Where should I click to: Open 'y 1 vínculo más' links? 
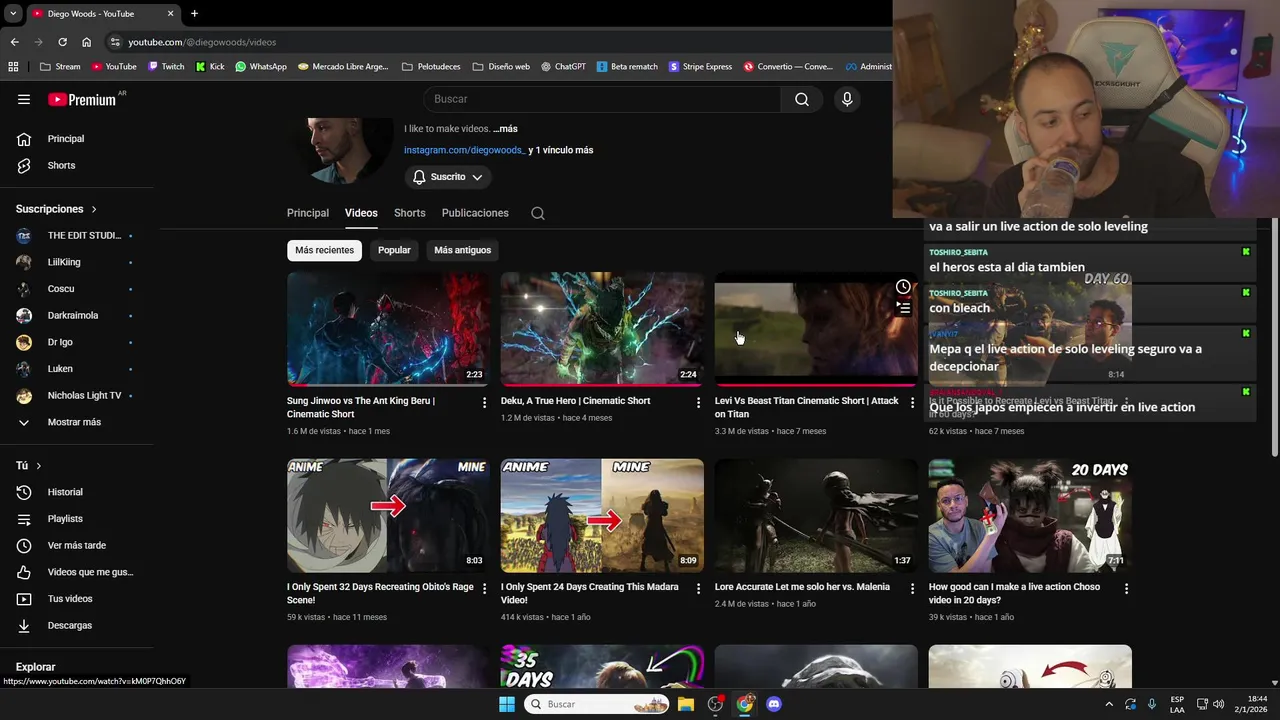(x=561, y=150)
